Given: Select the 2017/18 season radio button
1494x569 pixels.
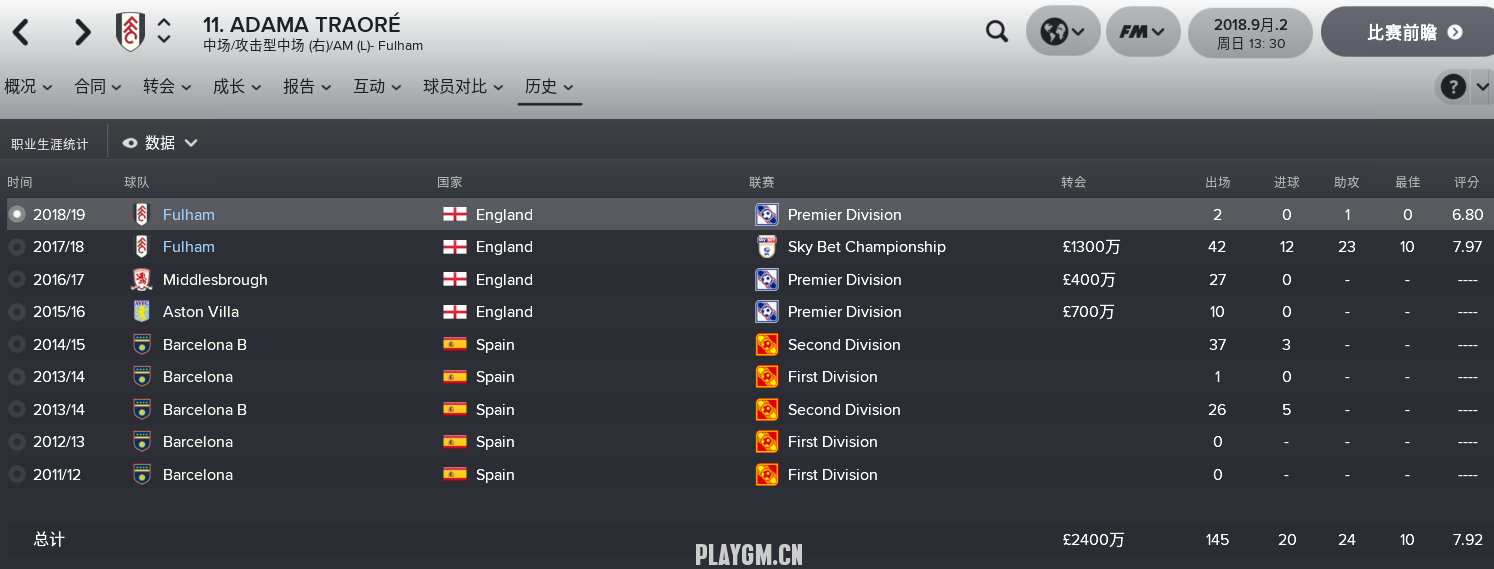Looking at the screenshot, I should click(x=16, y=247).
